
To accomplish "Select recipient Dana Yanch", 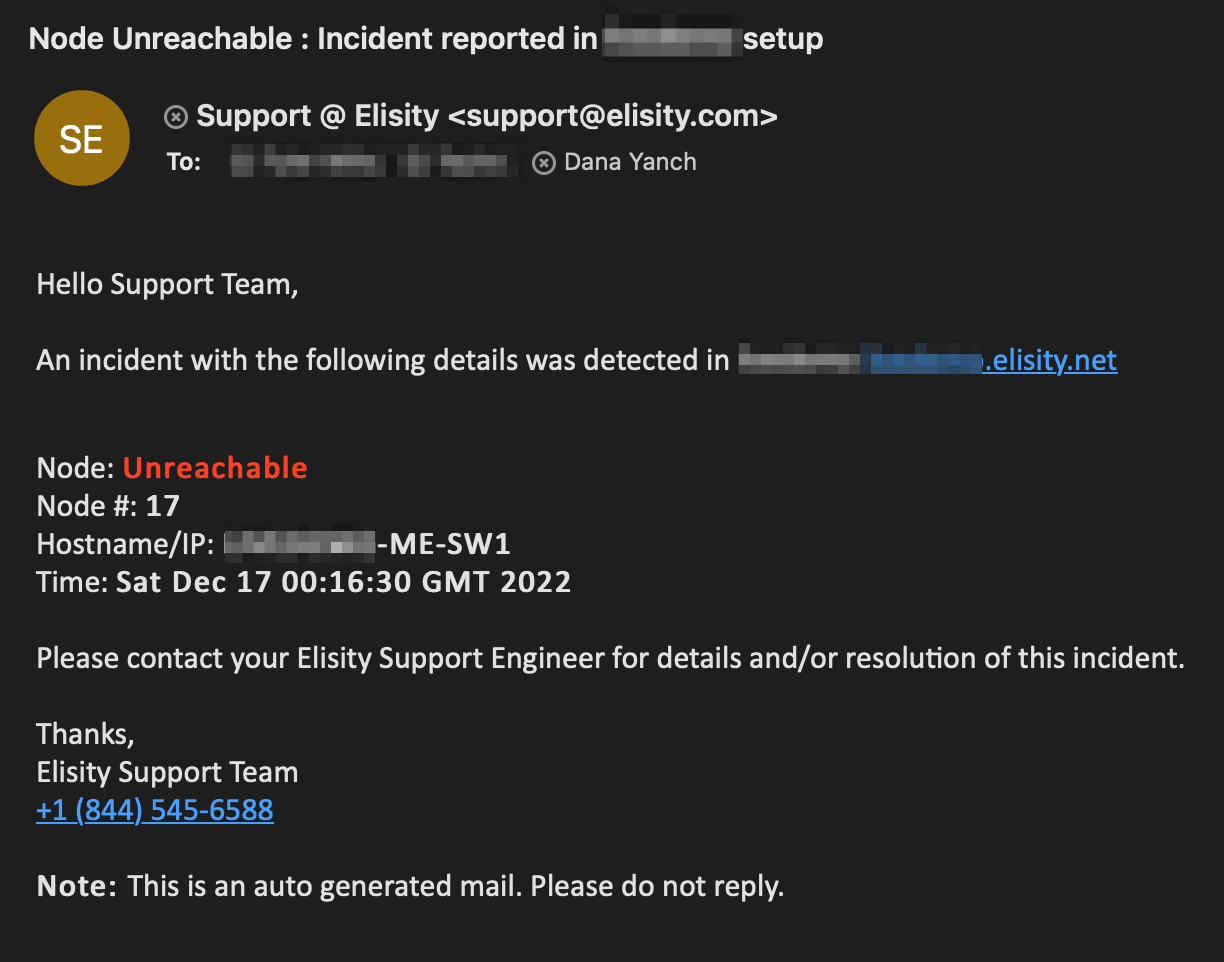I will pyautogui.click(x=630, y=162).
